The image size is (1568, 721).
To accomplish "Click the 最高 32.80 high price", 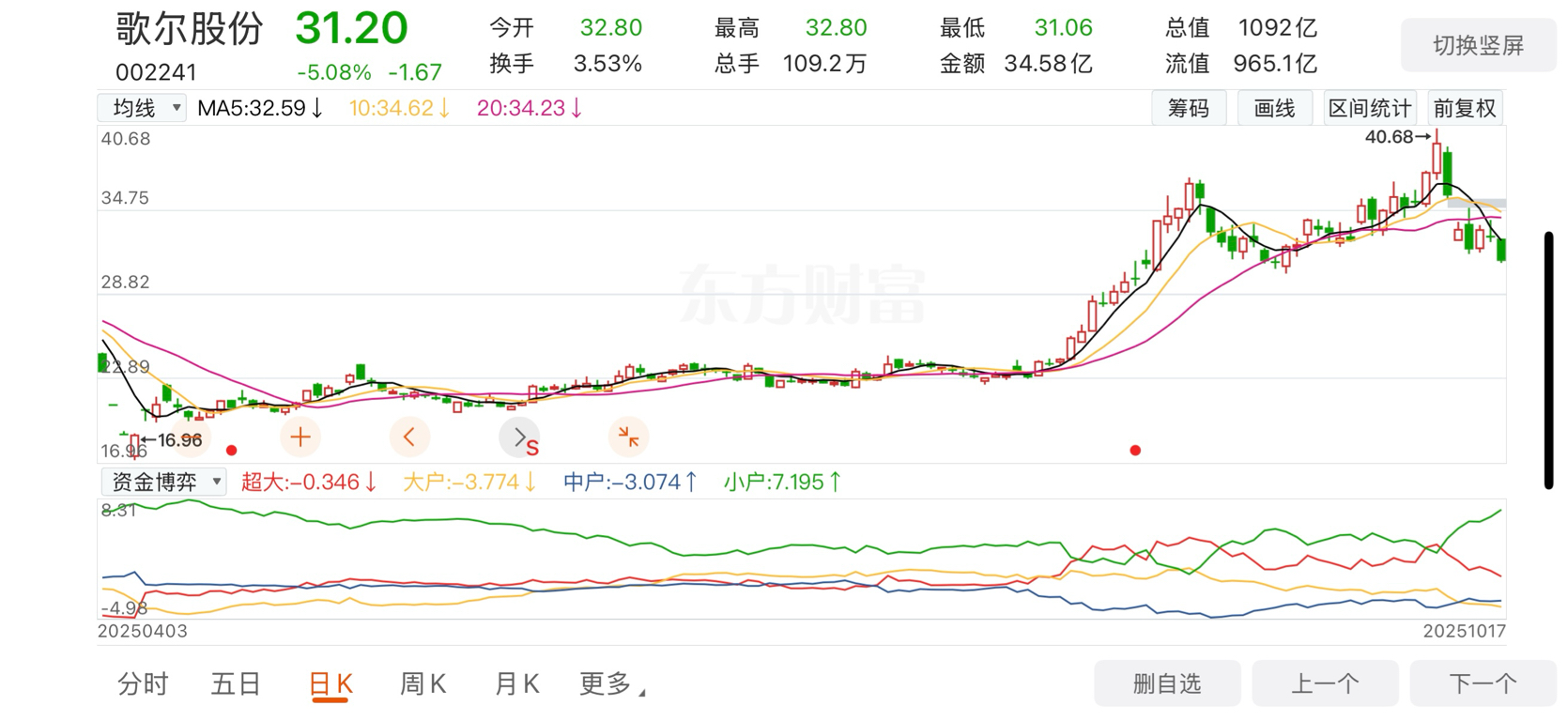I will [790, 28].
